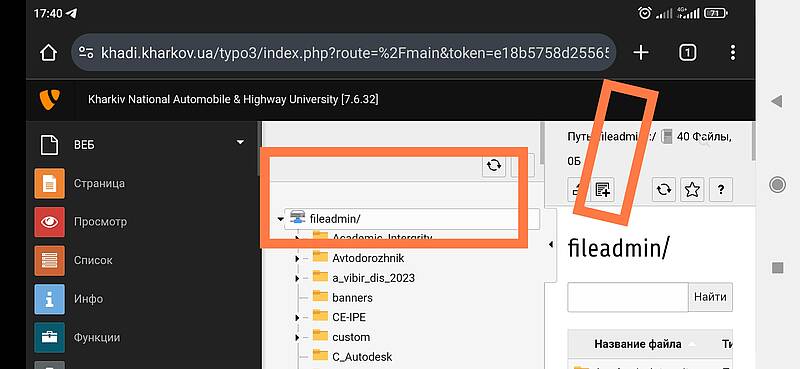Open the Страница module icon
Screen dimensions: 800x369
coord(49,183)
